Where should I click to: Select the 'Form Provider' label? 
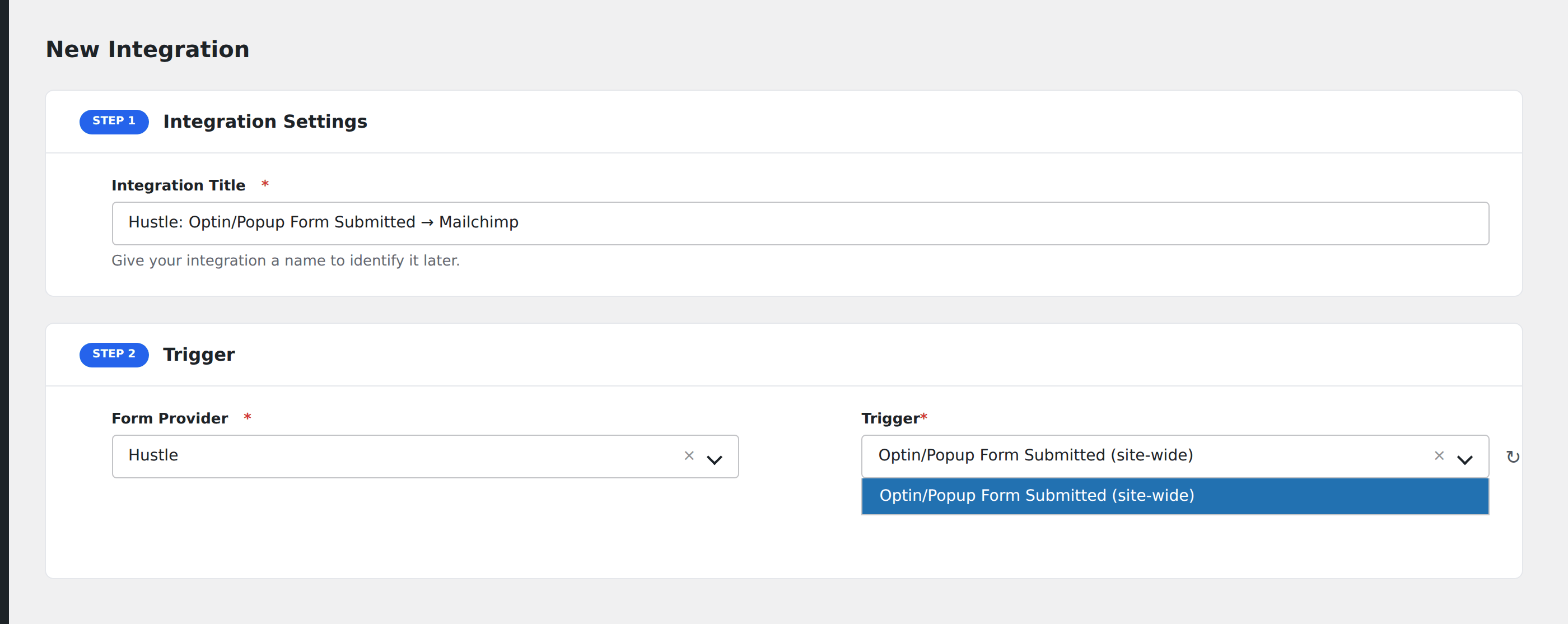click(170, 418)
